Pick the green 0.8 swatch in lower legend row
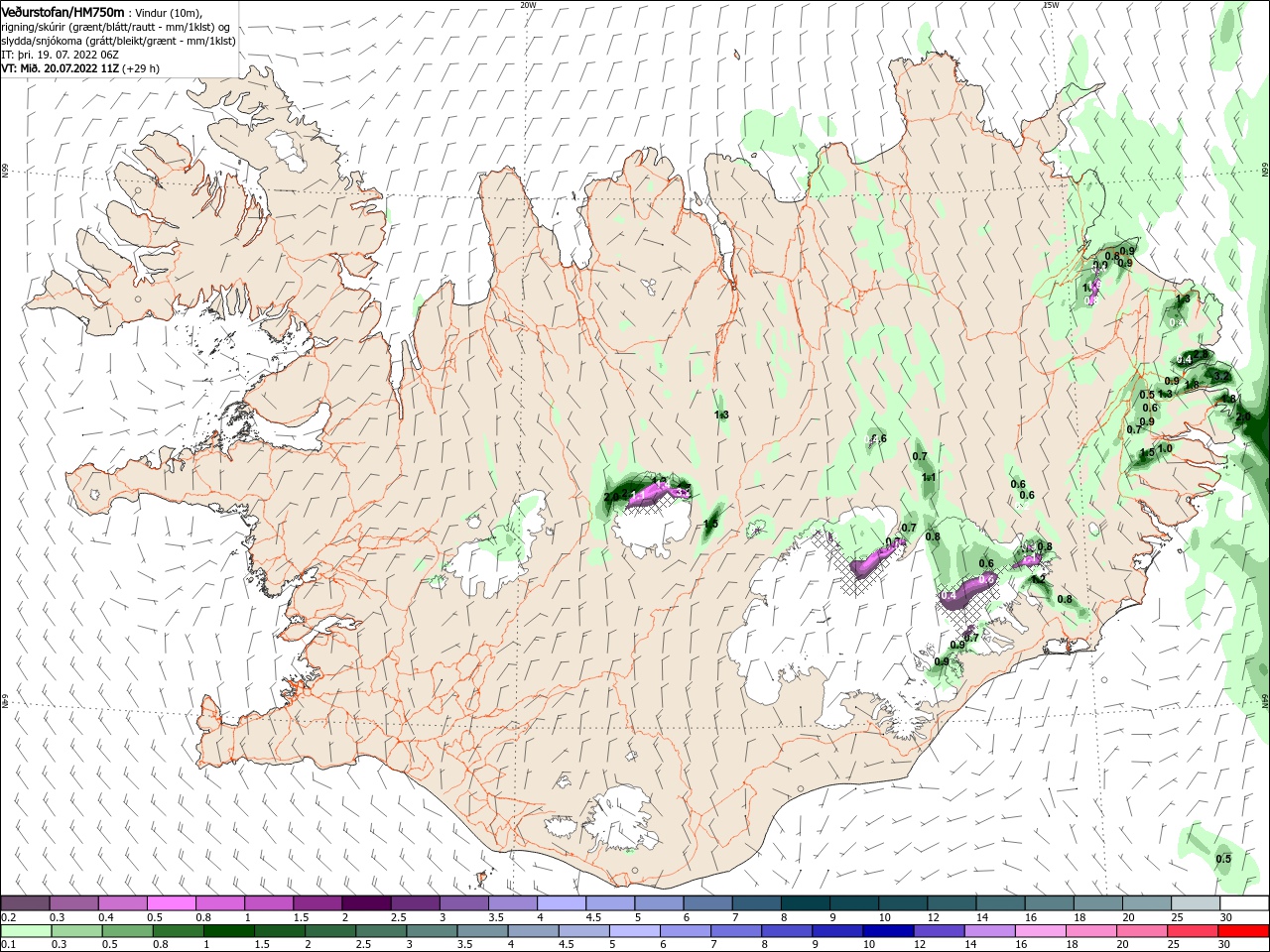Screen dimensions: 1270x952 pos(178,931)
